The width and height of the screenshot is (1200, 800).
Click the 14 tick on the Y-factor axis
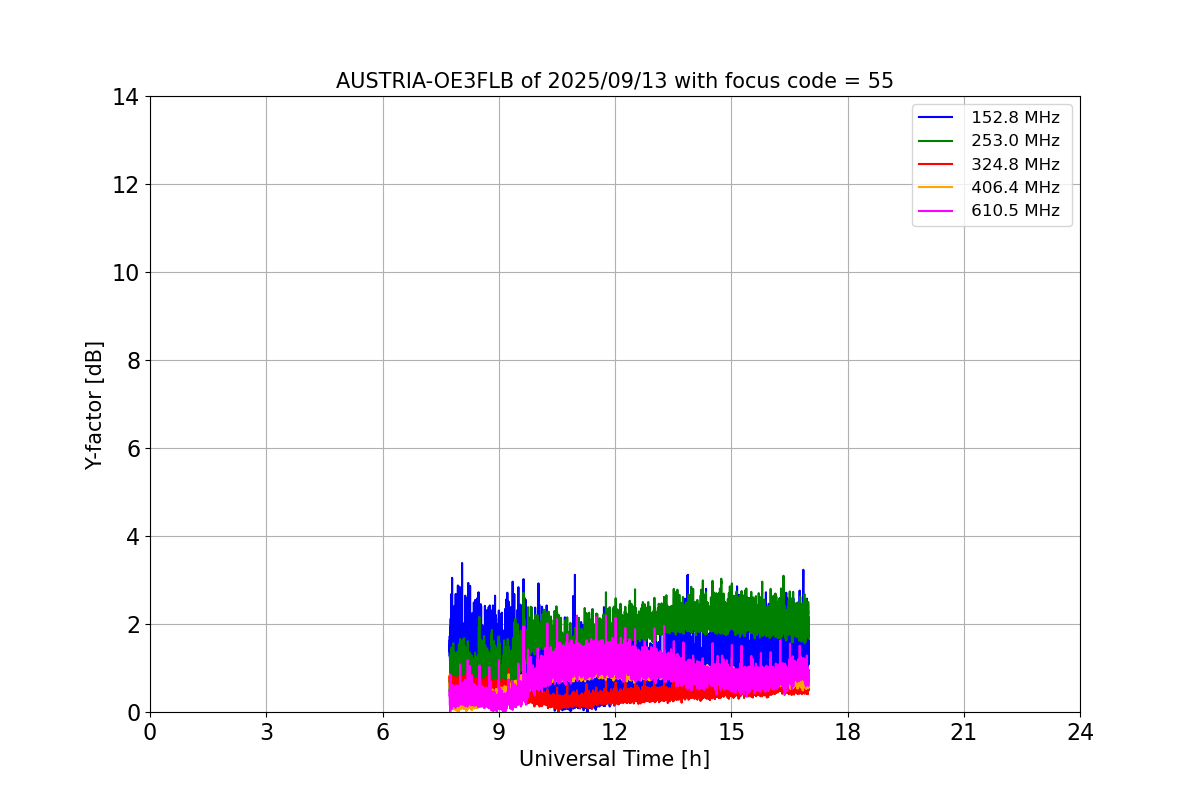(125, 97)
